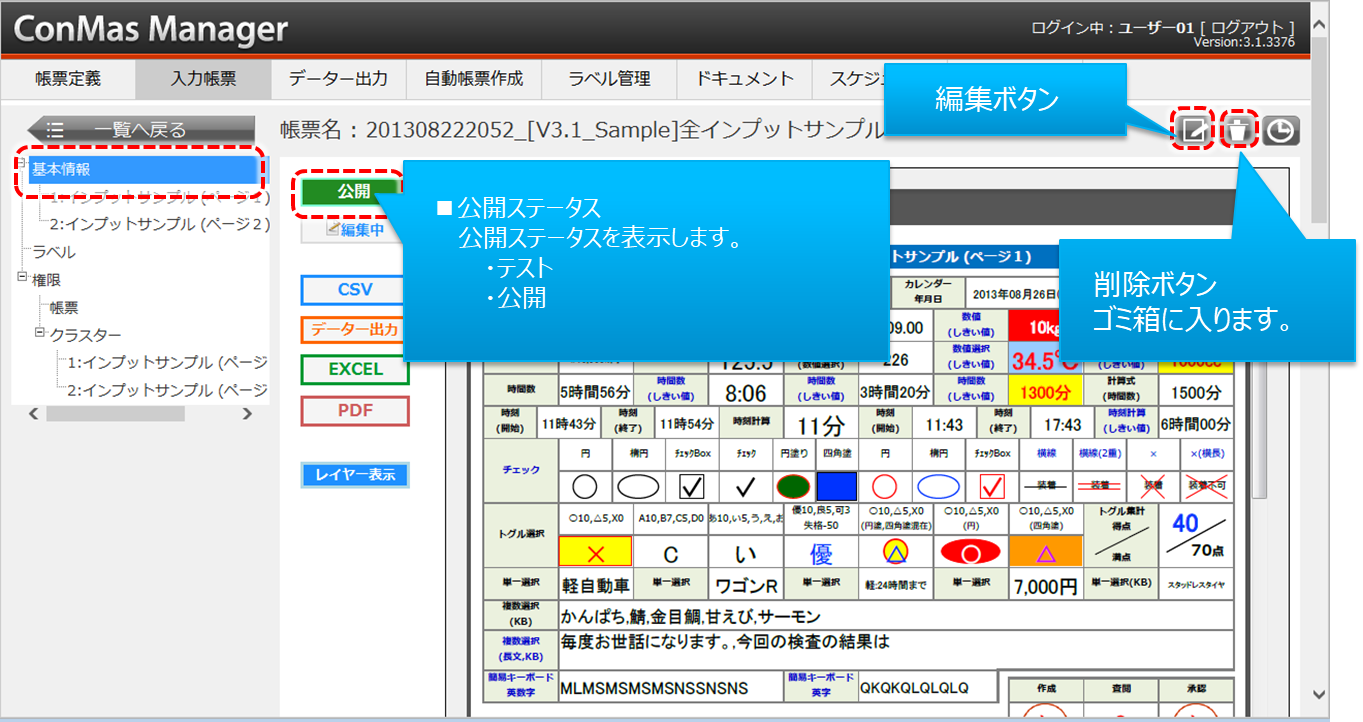
Task: Click the black checkmark ﾁｪｯｸ cell
Action: coord(745,486)
